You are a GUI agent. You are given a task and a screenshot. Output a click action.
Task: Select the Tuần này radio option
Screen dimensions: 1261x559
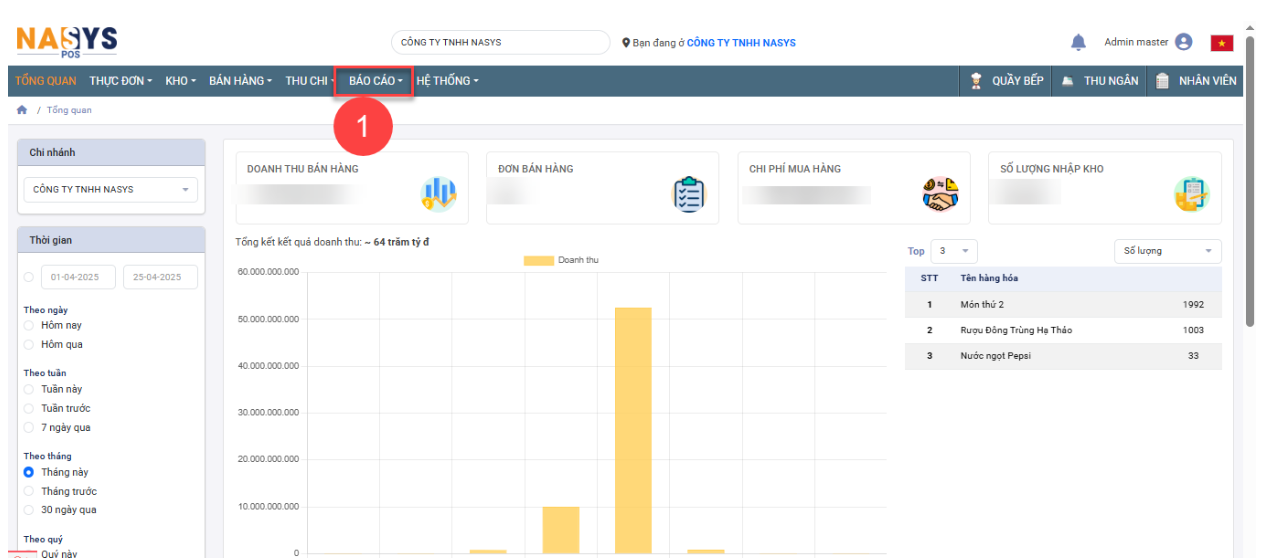[x=29, y=389]
